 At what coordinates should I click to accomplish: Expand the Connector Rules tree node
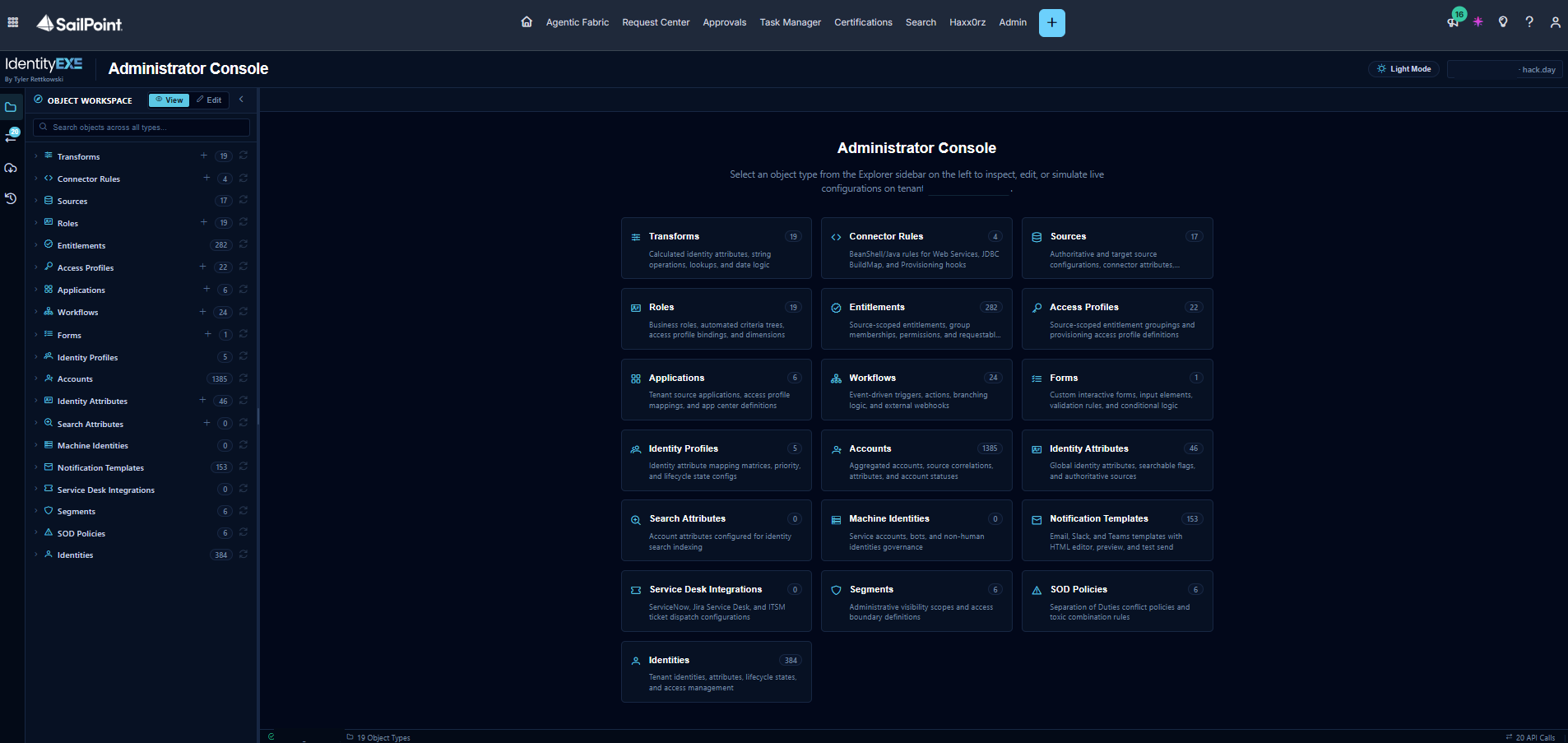click(36, 179)
